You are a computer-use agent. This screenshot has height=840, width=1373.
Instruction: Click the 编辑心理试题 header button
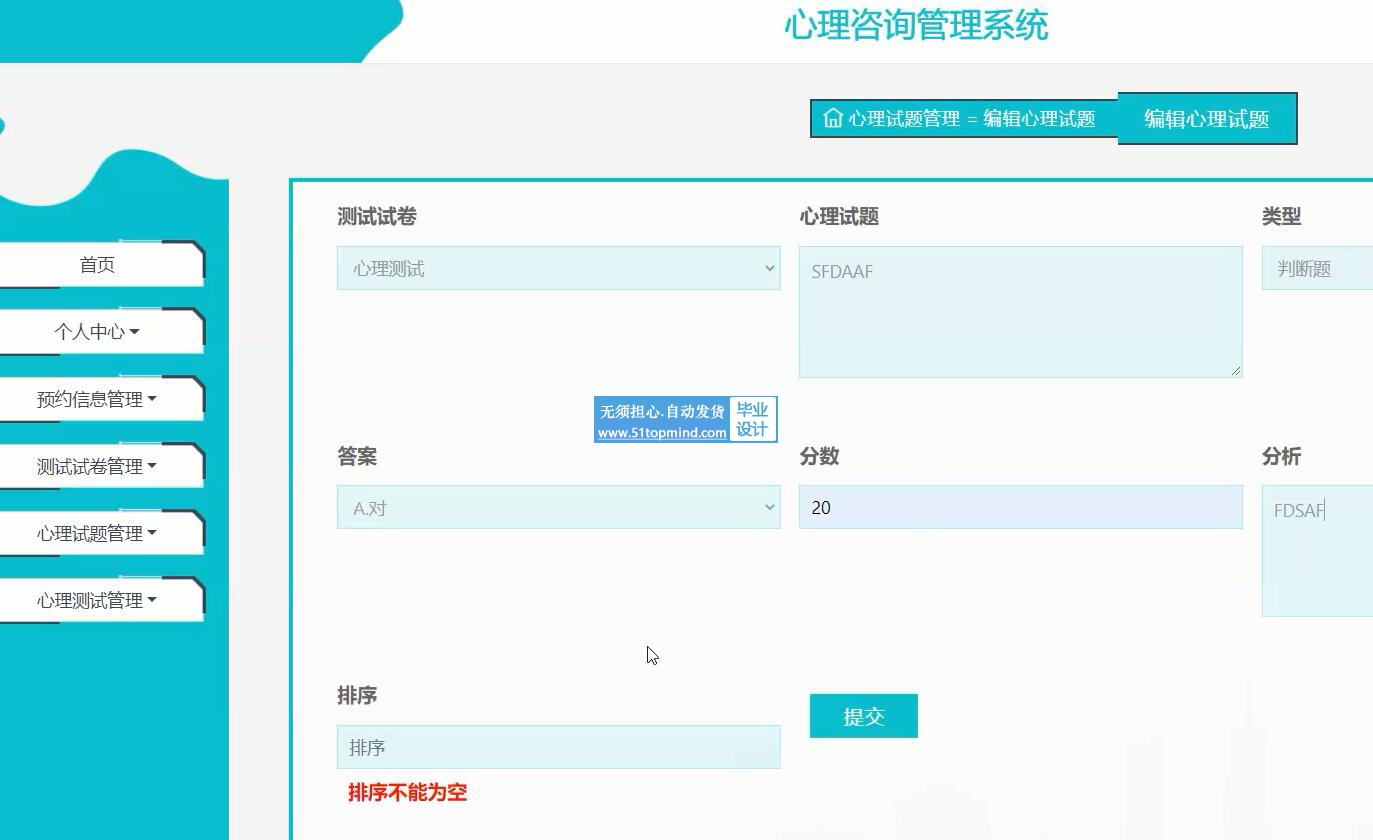pos(1207,119)
